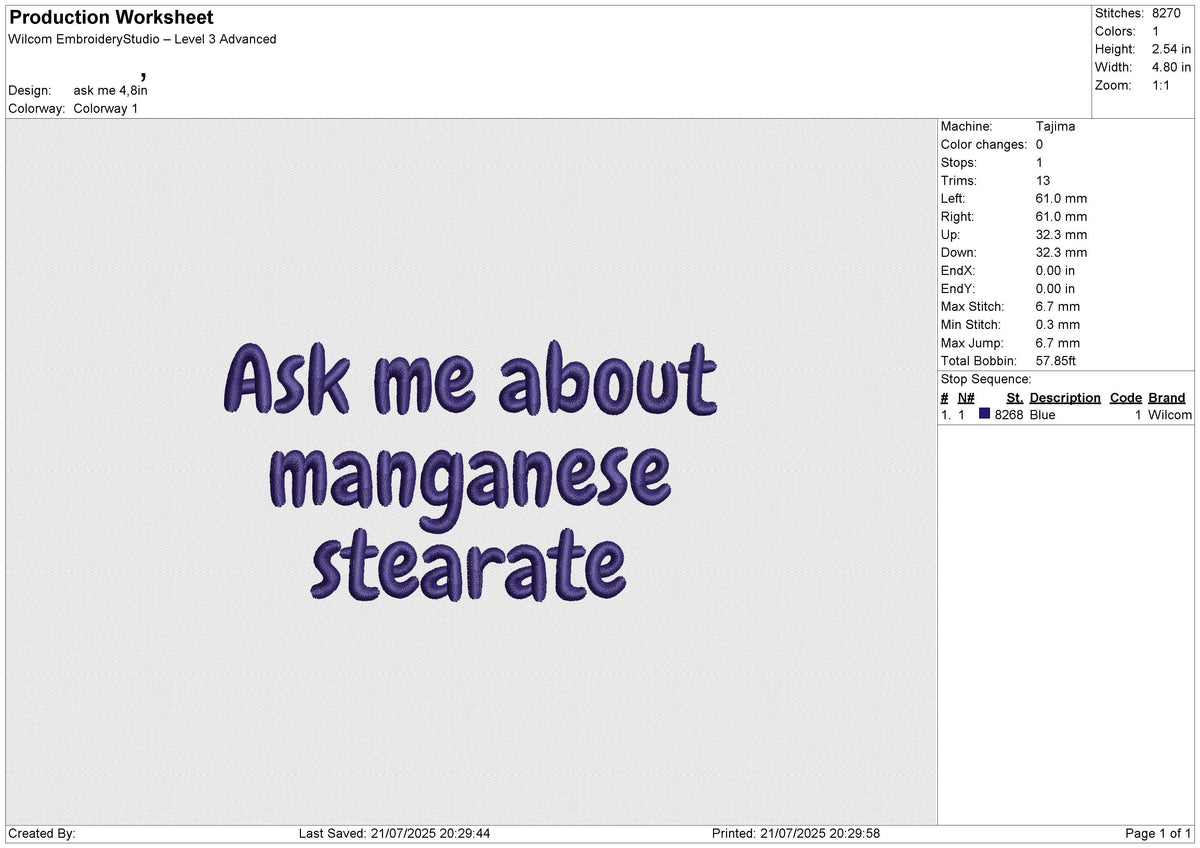This screenshot has height=848, width=1200.
Task: Click the Machine value Tajima
Action: [x=1055, y=126]
